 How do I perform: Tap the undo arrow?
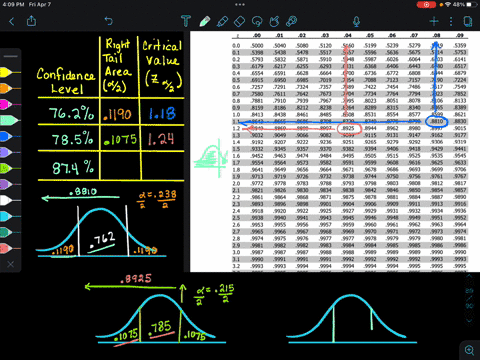pyautogui.click(x=109, y=21)
